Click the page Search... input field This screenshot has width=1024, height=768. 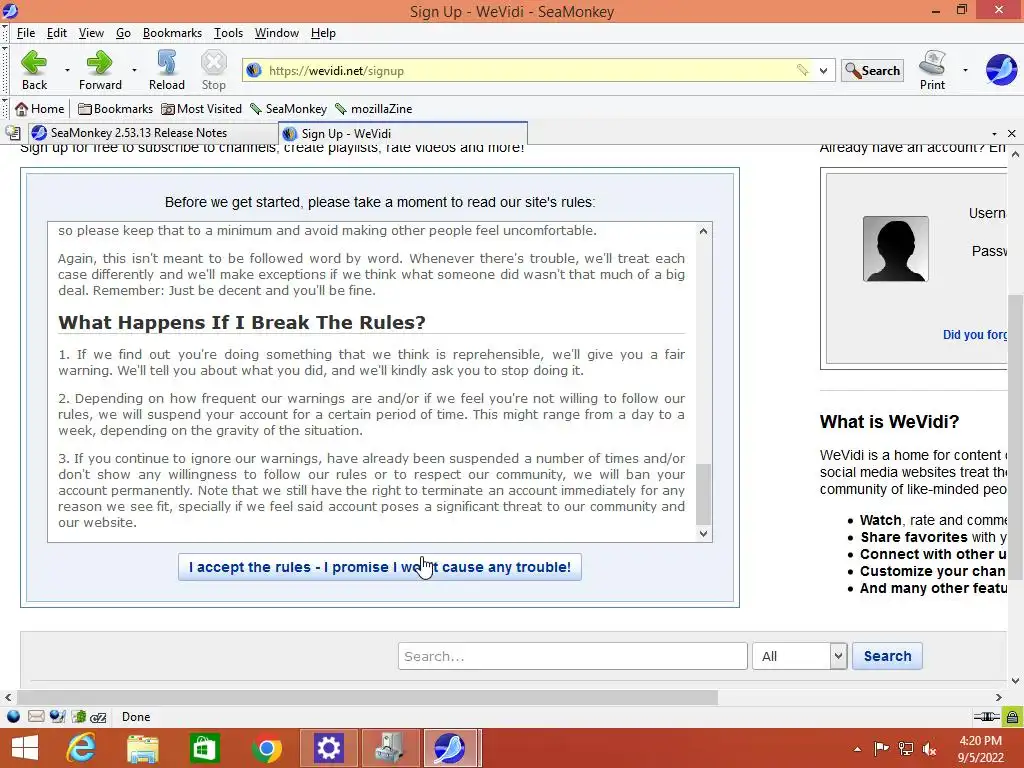tap(573, 656)
